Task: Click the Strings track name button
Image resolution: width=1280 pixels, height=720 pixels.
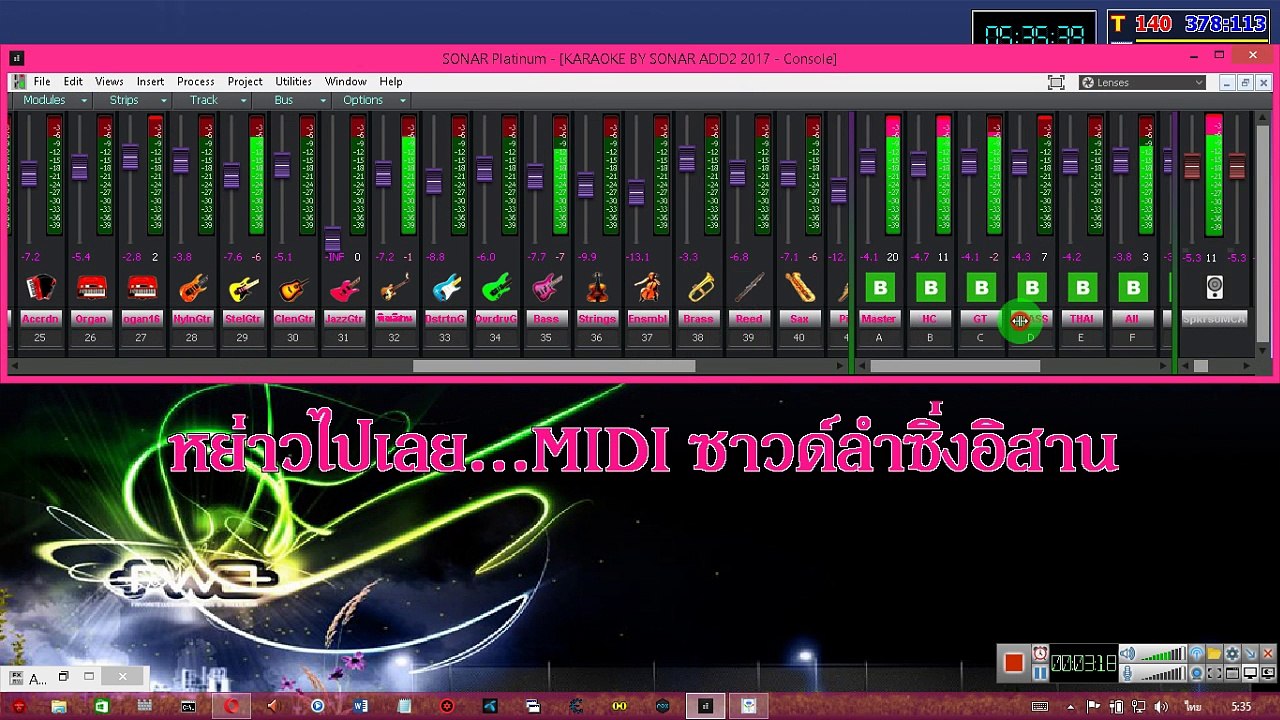Action: coord(597,319)
